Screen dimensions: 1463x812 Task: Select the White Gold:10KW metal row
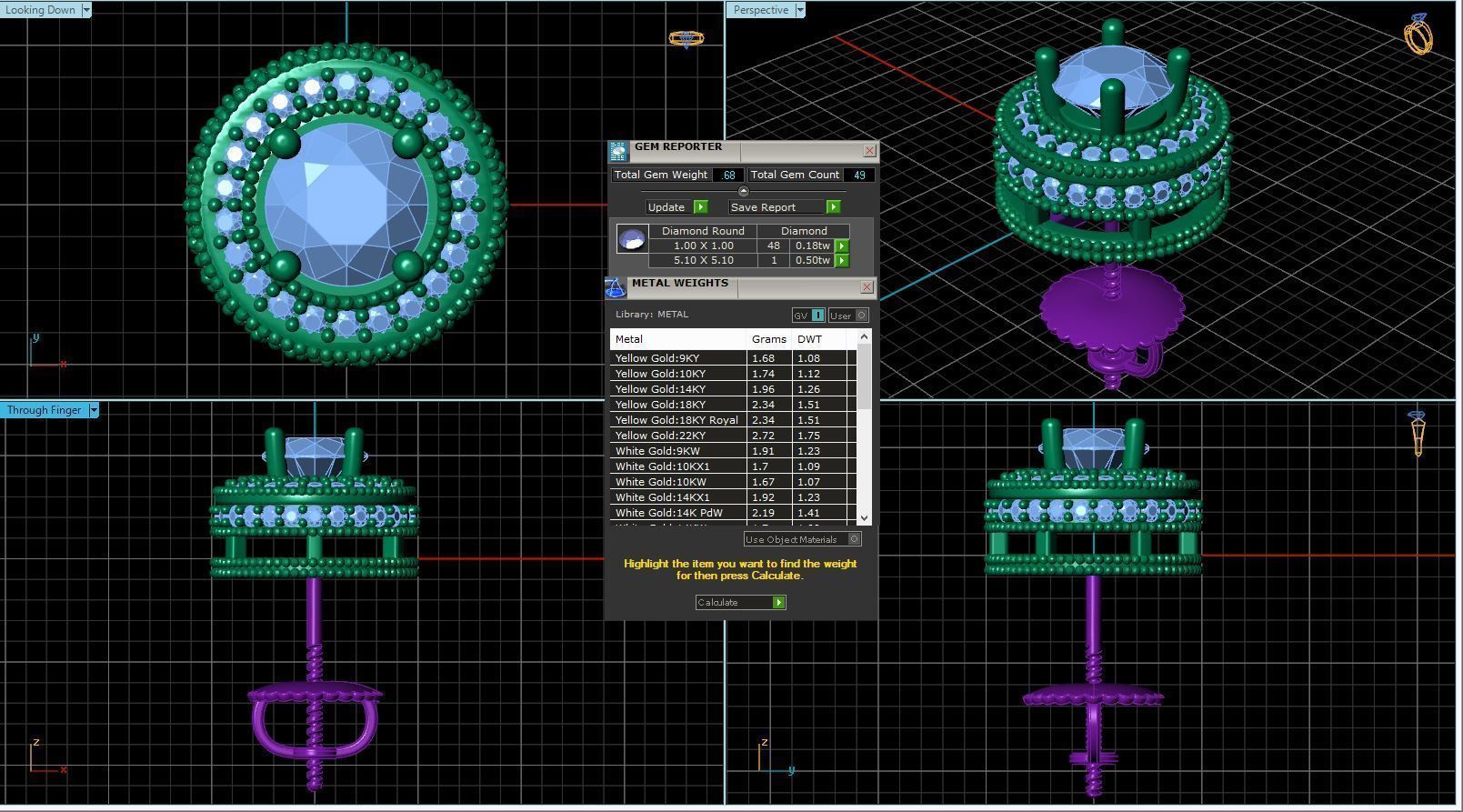coord(733,482)
